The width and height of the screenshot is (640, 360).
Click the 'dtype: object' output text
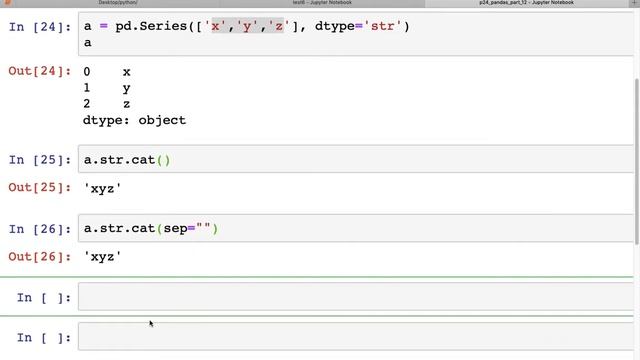[x=134, y=120]
